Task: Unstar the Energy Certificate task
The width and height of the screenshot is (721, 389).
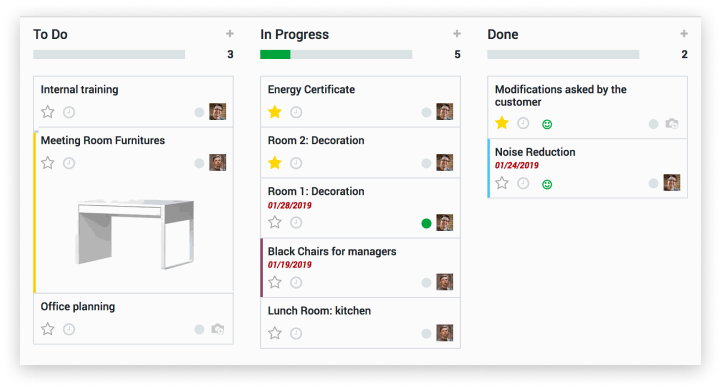Action: point(275,112)
